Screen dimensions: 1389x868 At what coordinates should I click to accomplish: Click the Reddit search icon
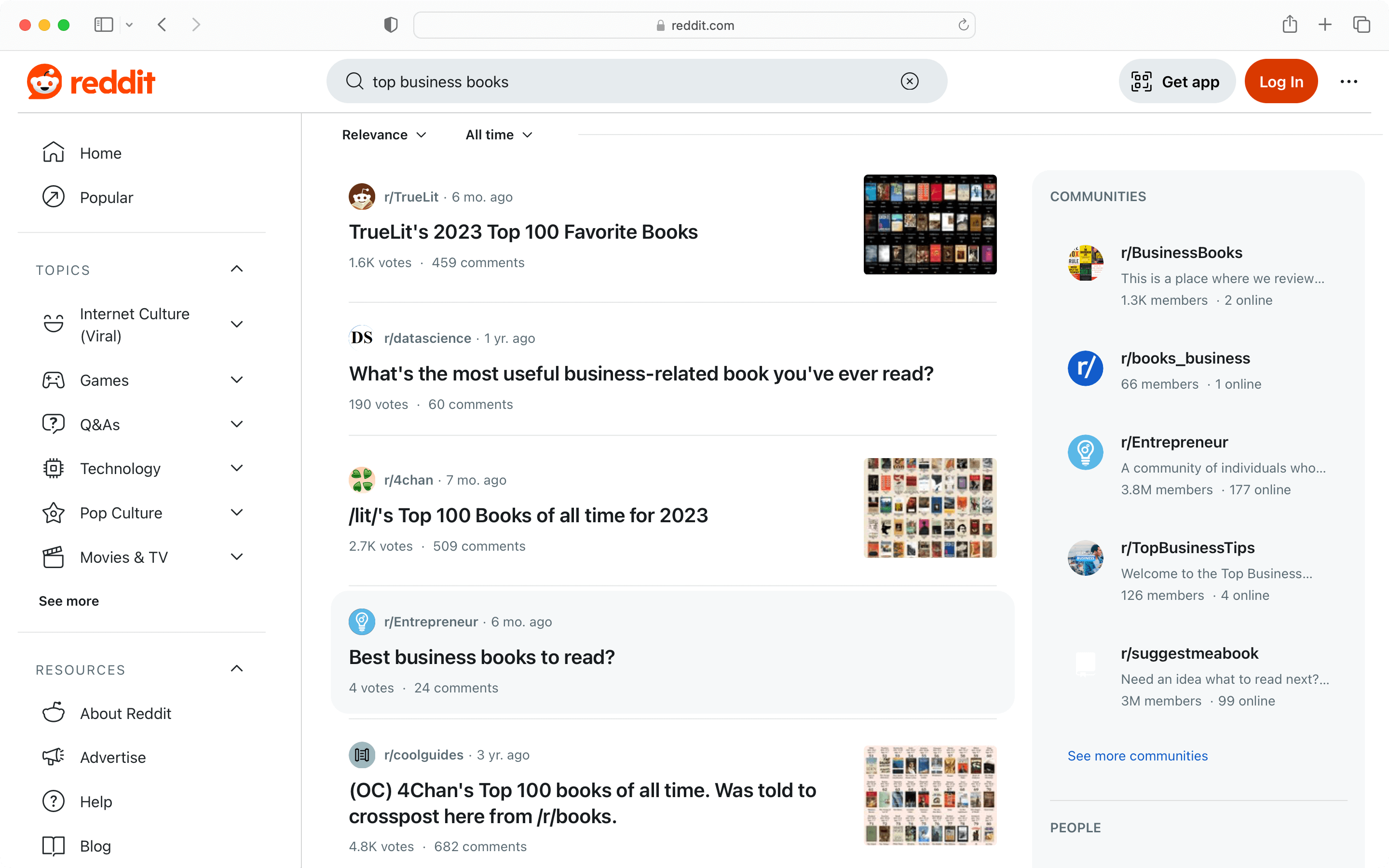pos(354,81)
